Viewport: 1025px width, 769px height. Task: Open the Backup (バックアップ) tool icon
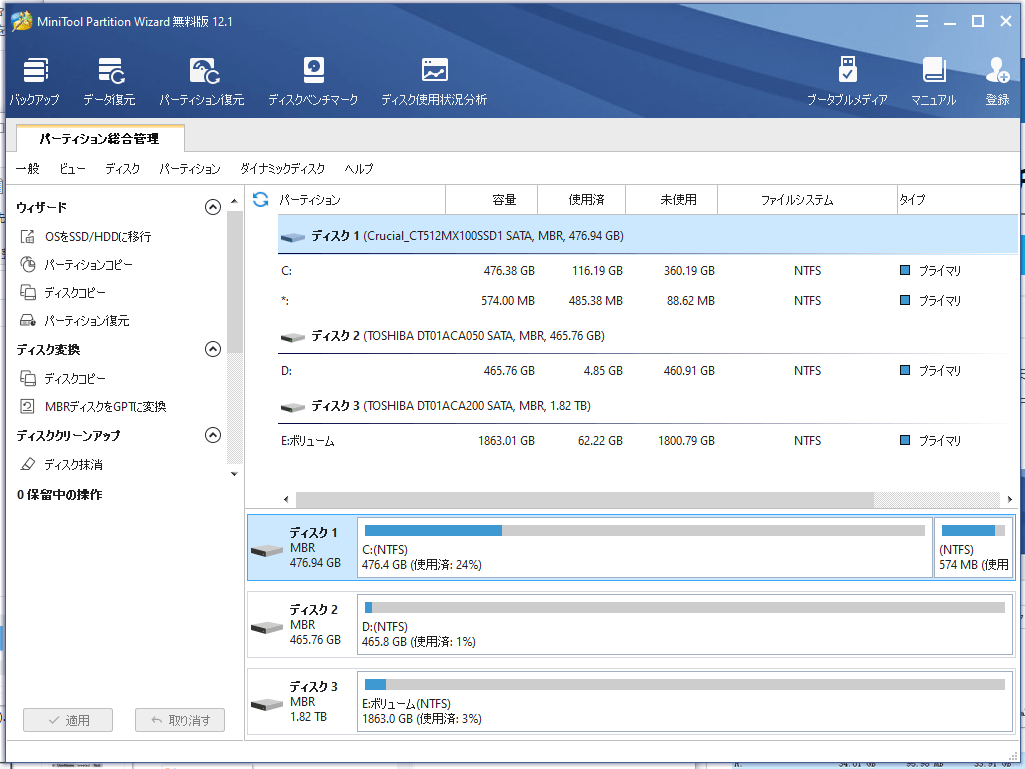click(x=35, y=71)
